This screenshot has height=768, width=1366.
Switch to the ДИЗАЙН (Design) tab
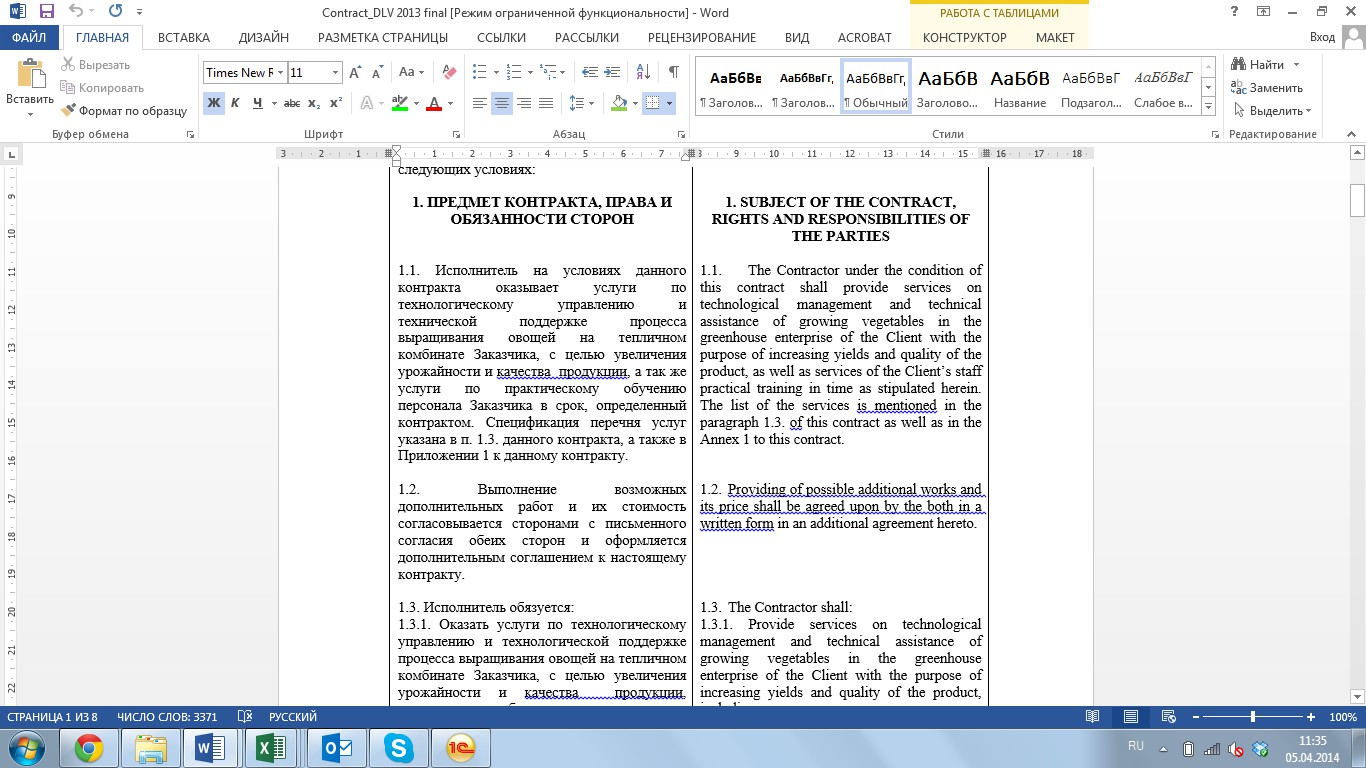point(264,38)
